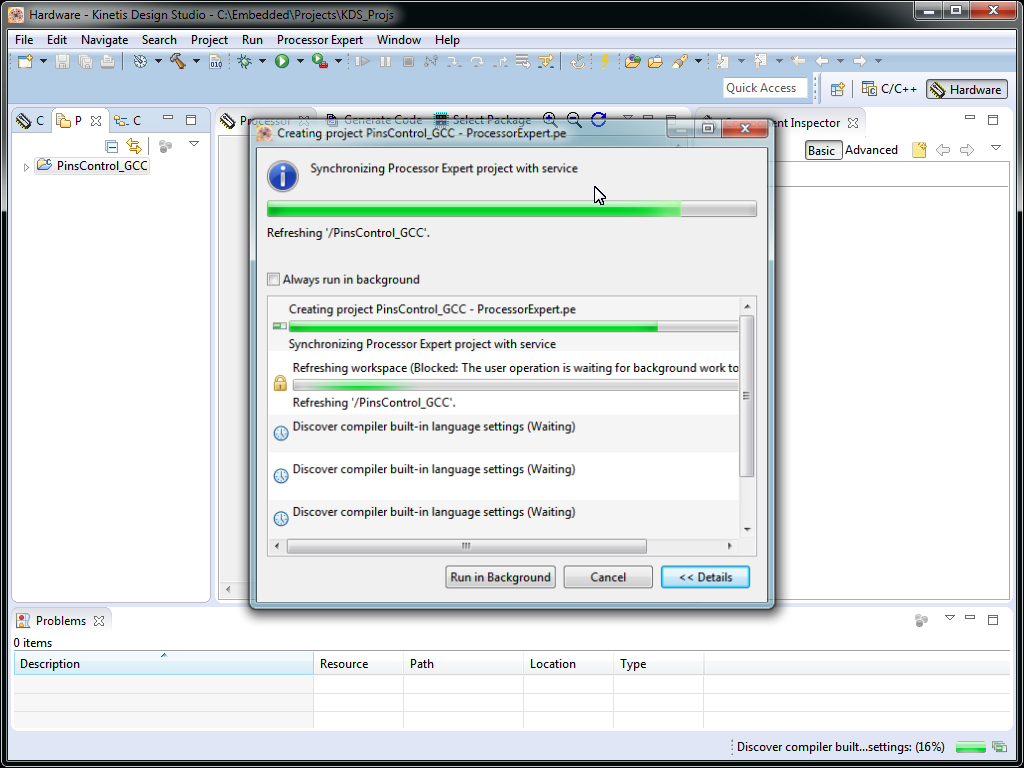Open project view menu triangle

193,144
